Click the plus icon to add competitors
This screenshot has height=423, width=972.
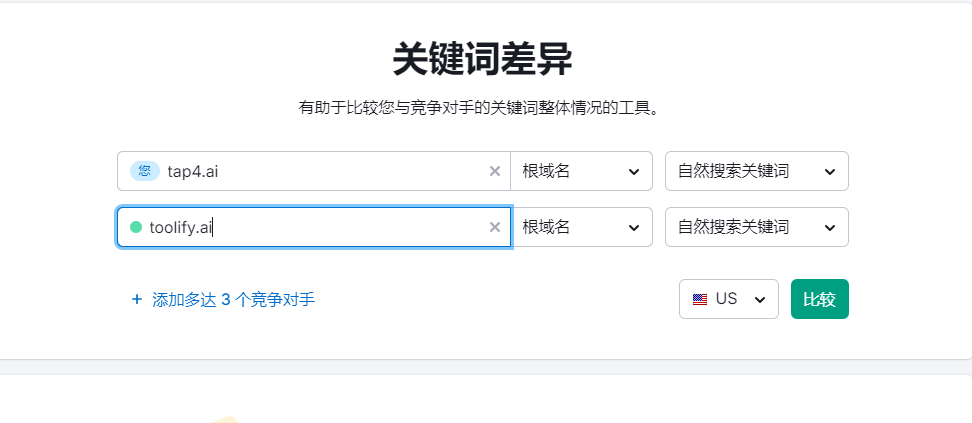(137, 299)
